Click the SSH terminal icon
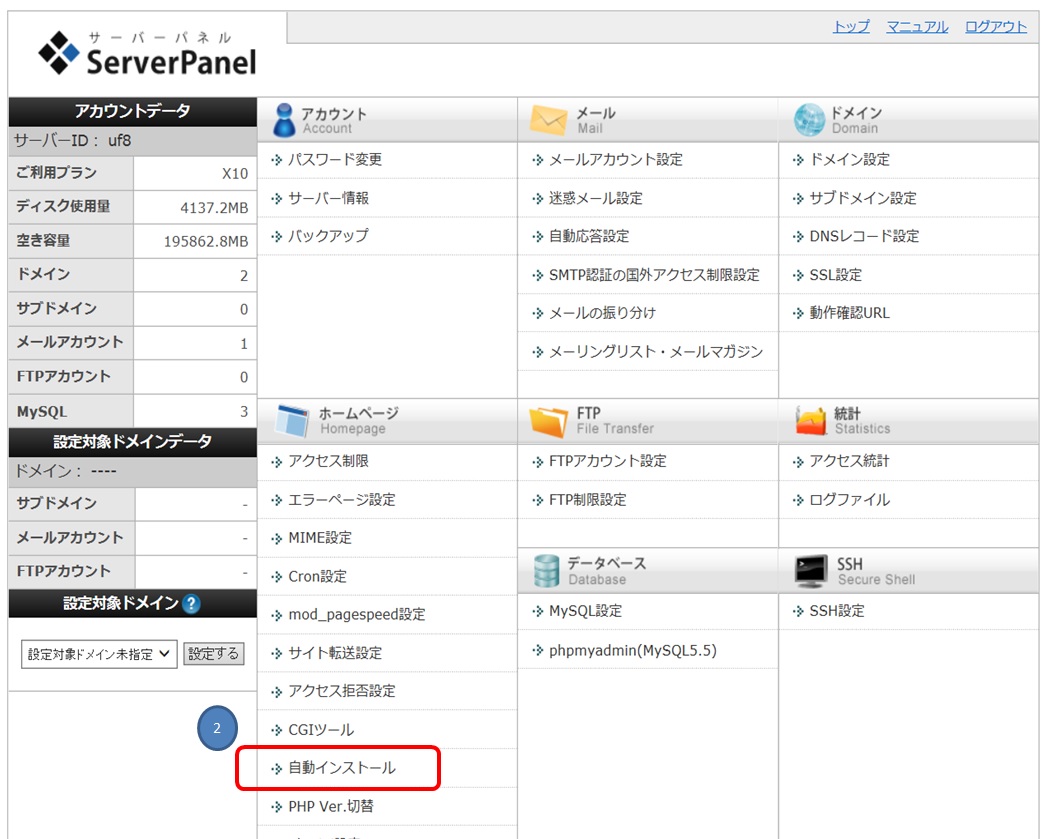Viewport: 1049px width, 839px height. pos(811,571)
